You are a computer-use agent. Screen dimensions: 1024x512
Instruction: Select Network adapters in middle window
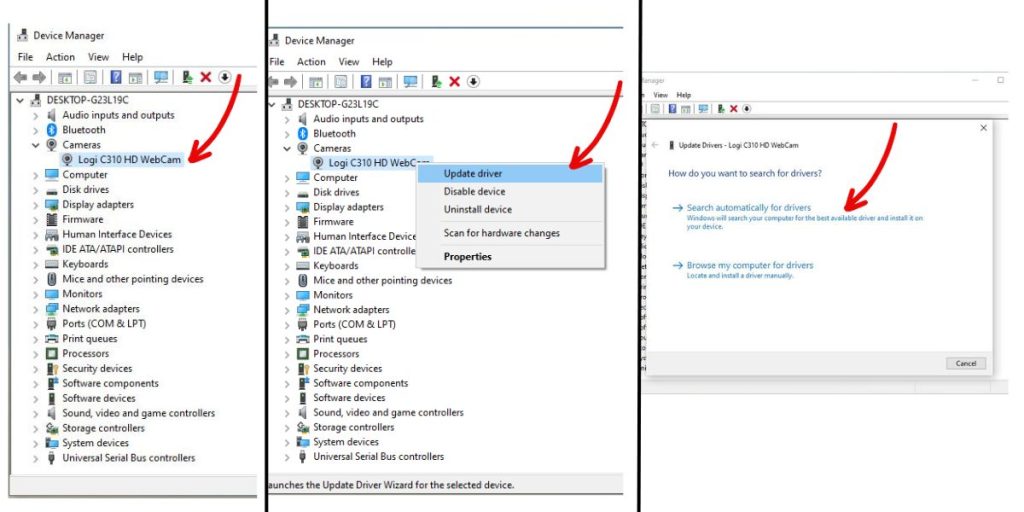click(351, 310)
